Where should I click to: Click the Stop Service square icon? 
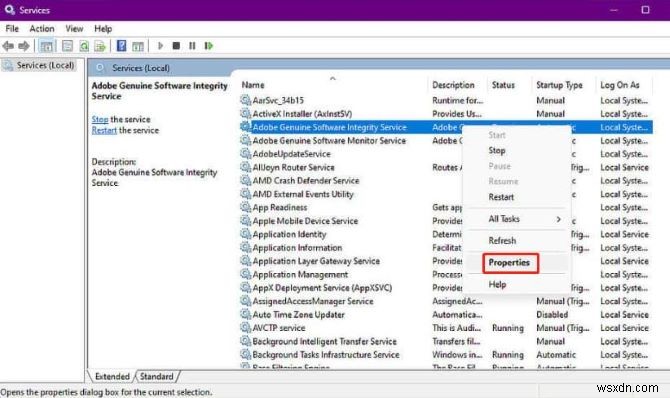click(x=176, y=45)
